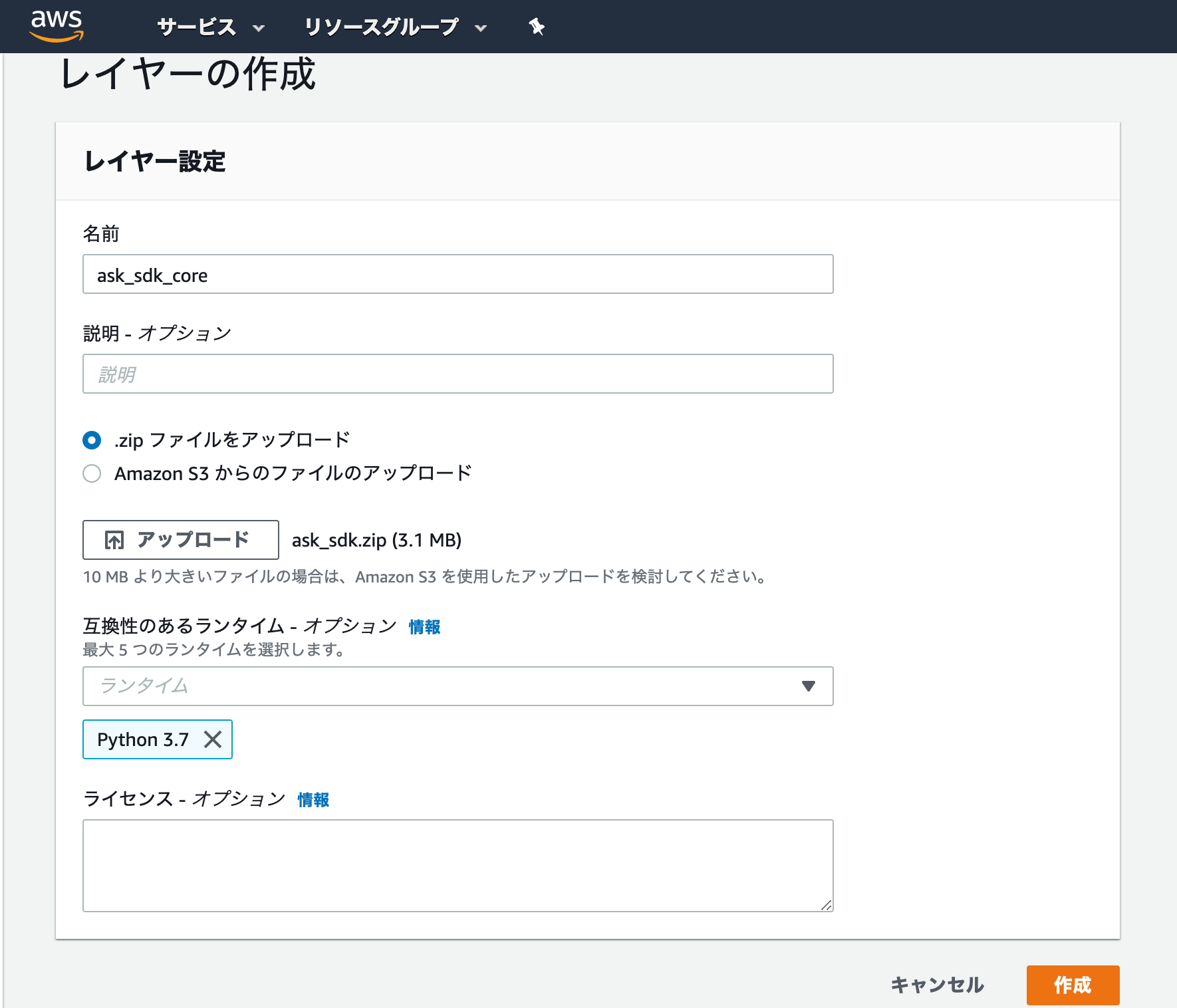Open the 情報 link beside 互換性のあるランタイム
The image size is (1177, 1008).
click(x=424, y=626)
